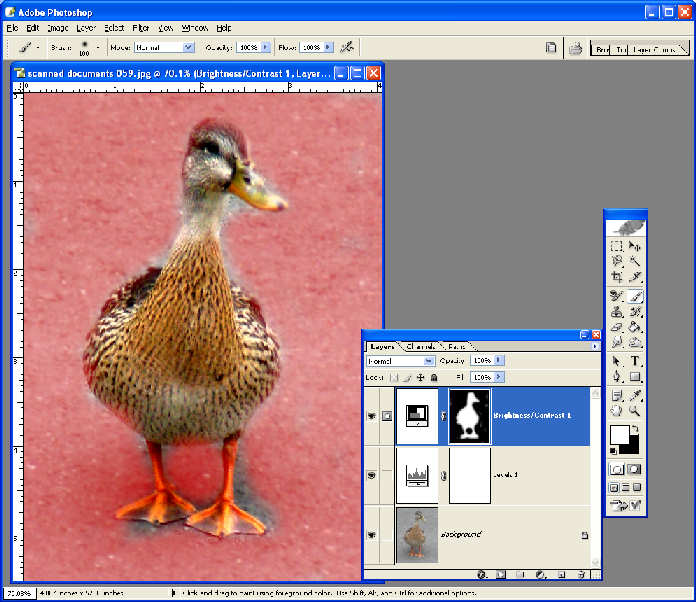The width and height of the screenshot is (696, 602).
Task: Open the Filter menu
Action: click(x=141, y=28)
